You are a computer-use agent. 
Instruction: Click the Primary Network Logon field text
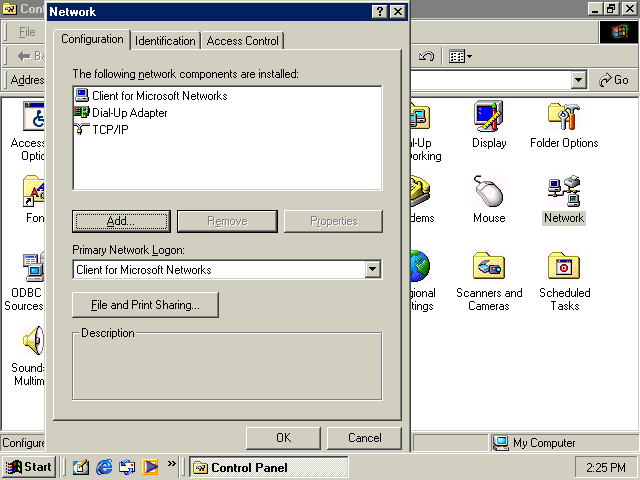tap(144, 270)
